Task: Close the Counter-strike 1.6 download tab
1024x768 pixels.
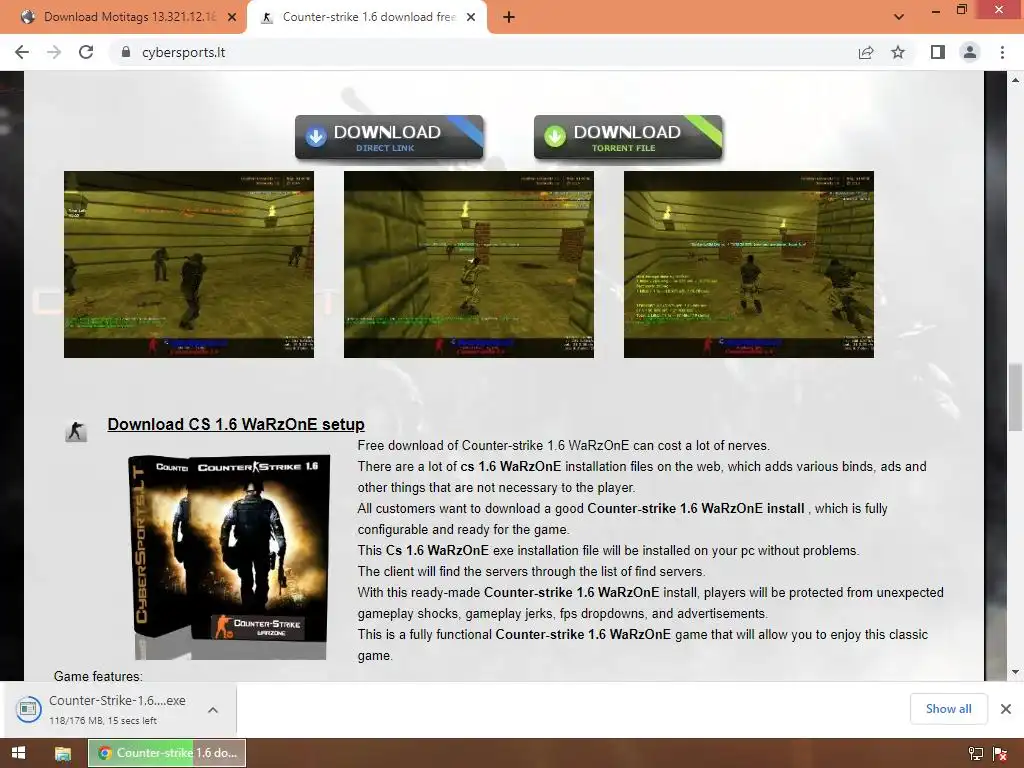Action: click(x=471, y=18)
